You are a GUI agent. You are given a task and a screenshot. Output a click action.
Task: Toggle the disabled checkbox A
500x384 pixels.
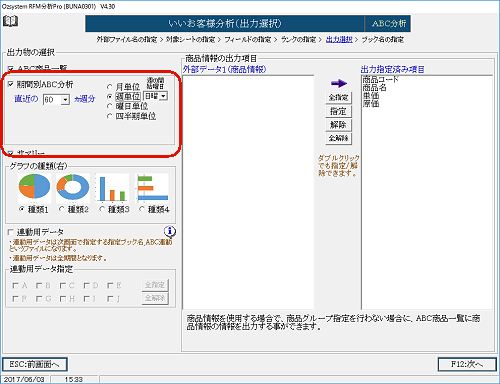point(15,285)
